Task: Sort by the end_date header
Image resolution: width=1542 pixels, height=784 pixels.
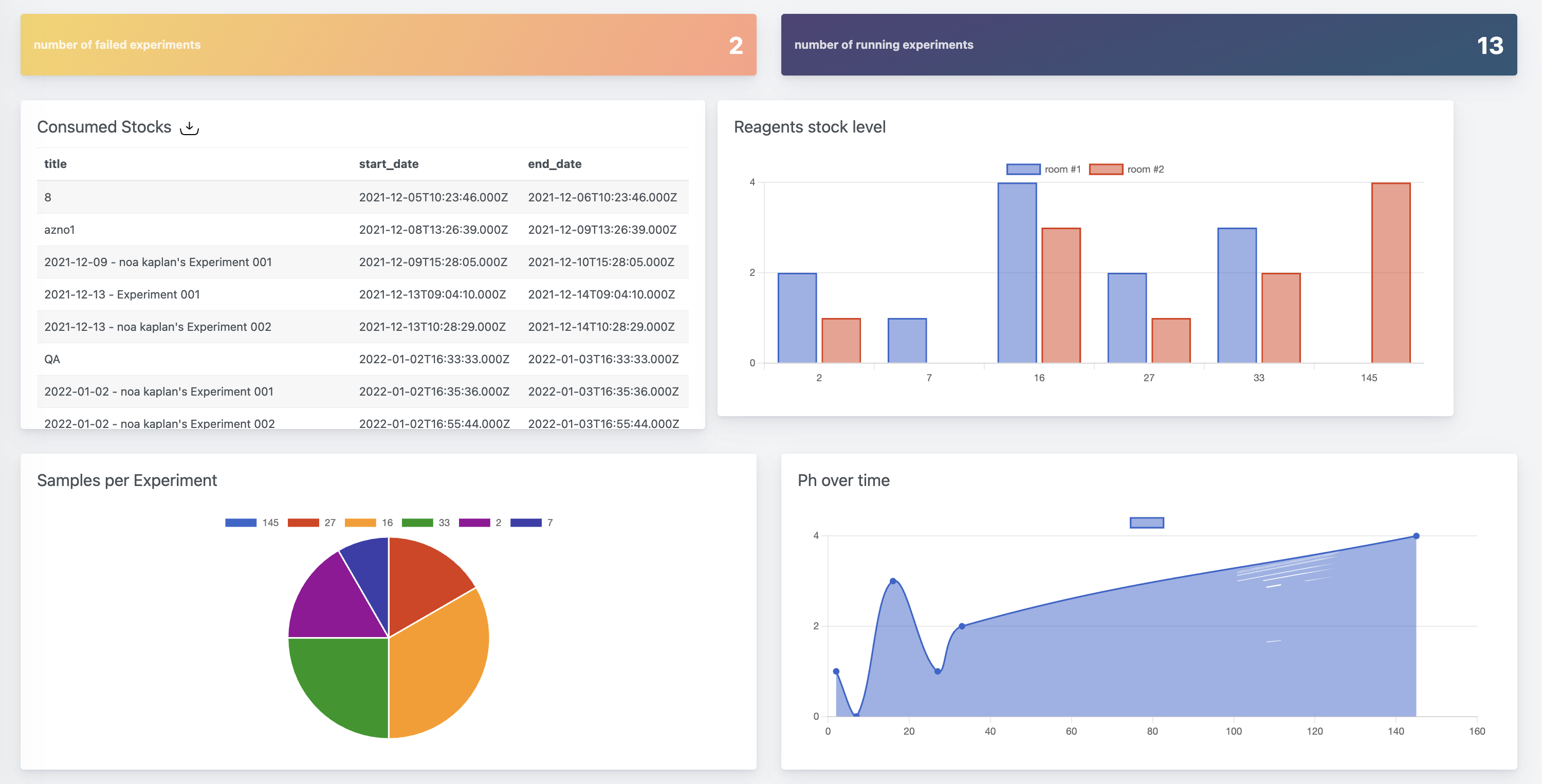Action: tap(555, 164)
